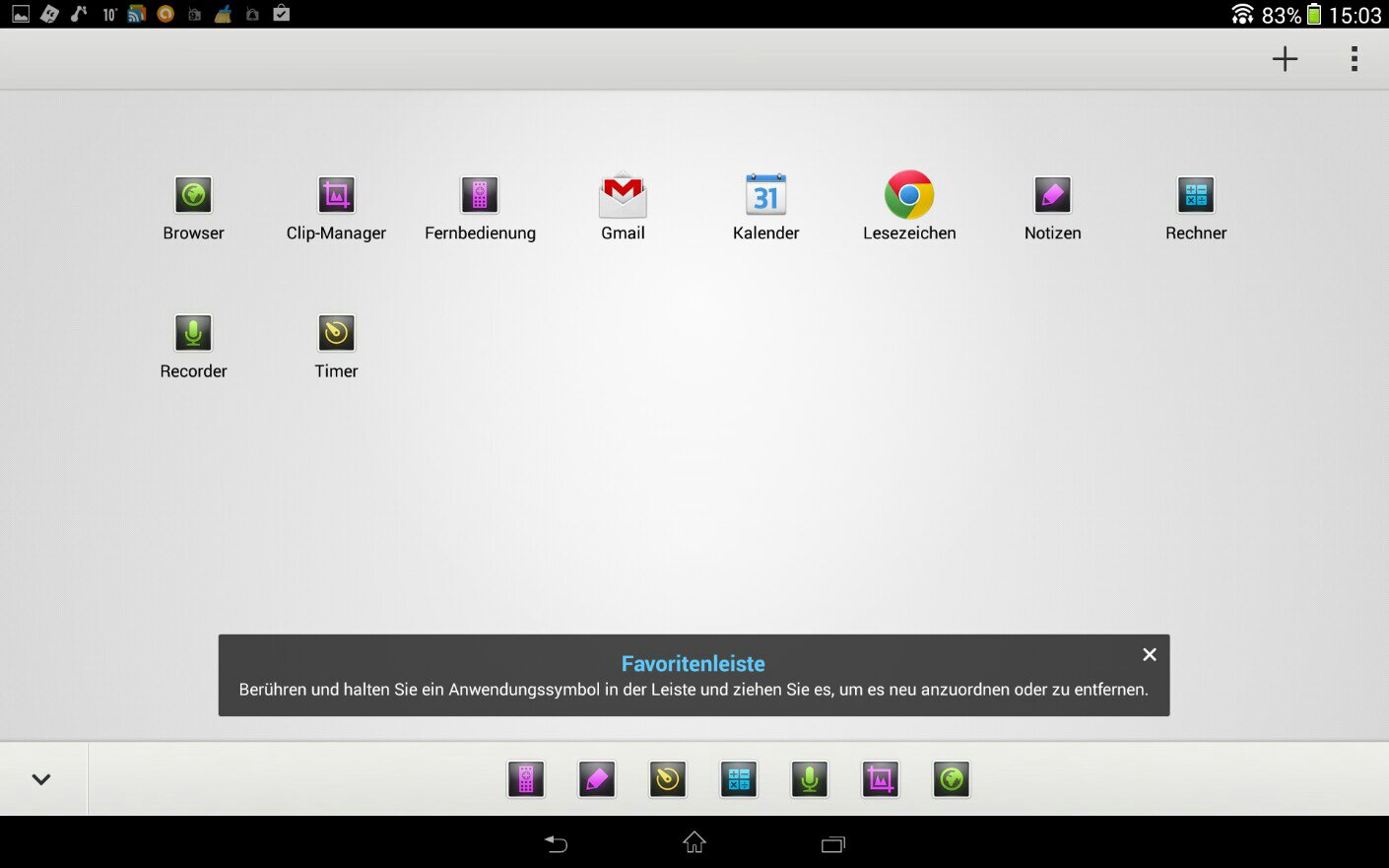1389x868 pixels.
Task: Tap the picture notification icon in status bar
Action: pyautogui.click(x=21, y=14)
